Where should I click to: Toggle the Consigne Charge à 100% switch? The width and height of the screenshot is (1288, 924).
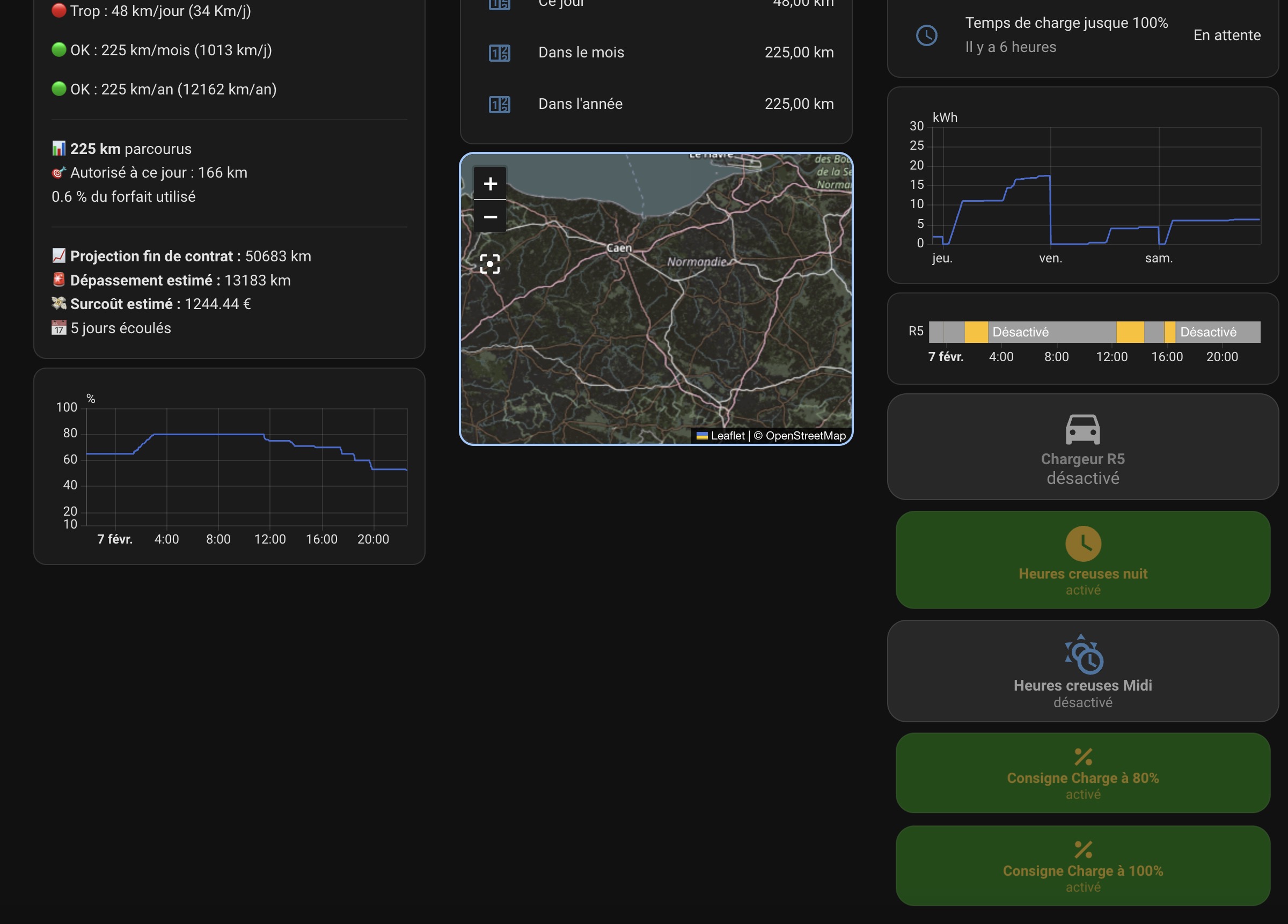point(1082,871)
